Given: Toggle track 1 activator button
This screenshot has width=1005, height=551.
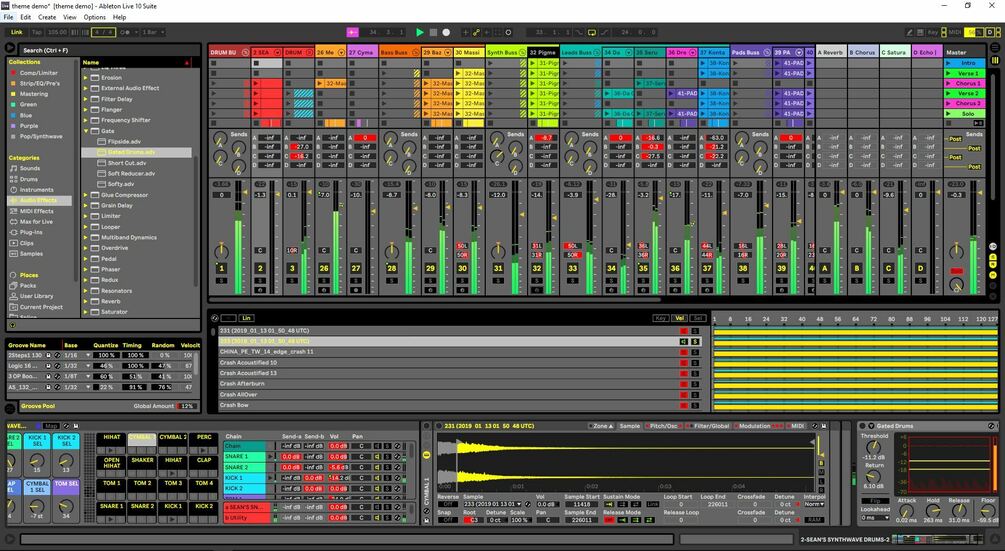Looking at the screenshot, I should click(x=221, y=268).
